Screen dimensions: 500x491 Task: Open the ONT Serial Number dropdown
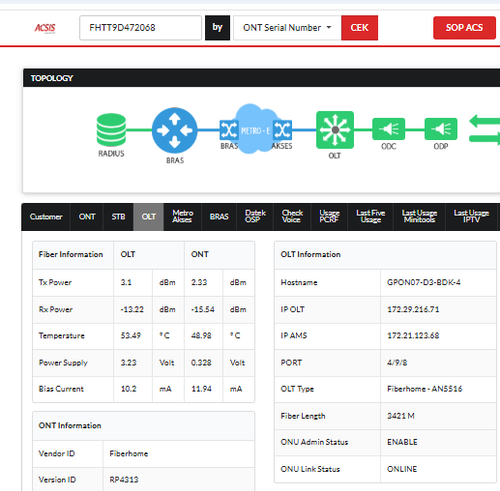(287, 28)
